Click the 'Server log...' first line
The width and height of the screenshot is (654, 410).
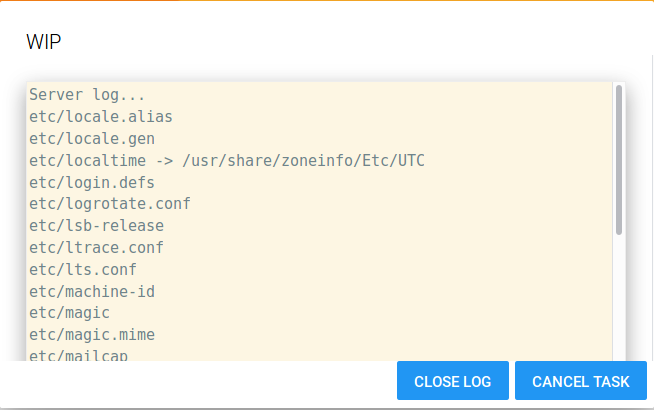pyautogui.click(x=88, y=95)
